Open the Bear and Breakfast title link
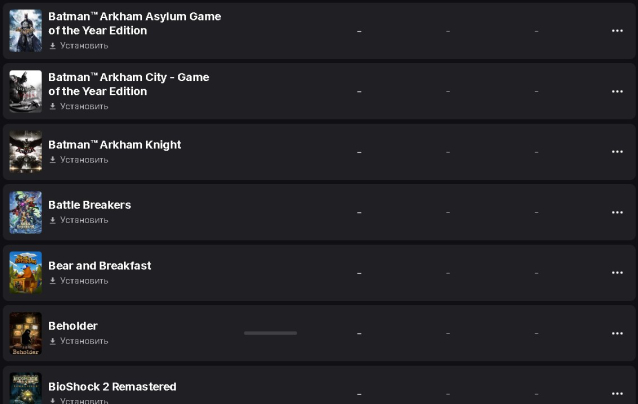Viewport: 638px width, 404px height. click(x=100, y=266)
